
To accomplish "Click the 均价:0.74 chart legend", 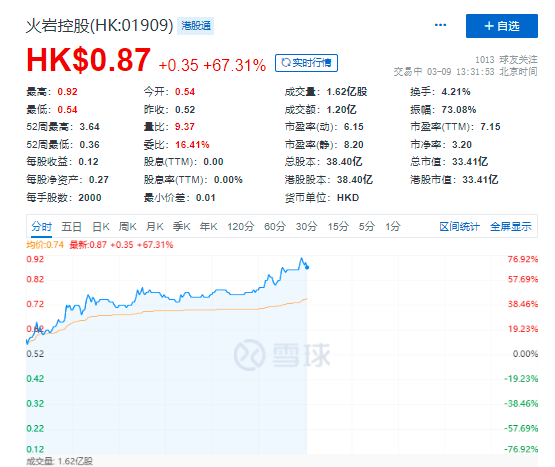I will 45,245.
